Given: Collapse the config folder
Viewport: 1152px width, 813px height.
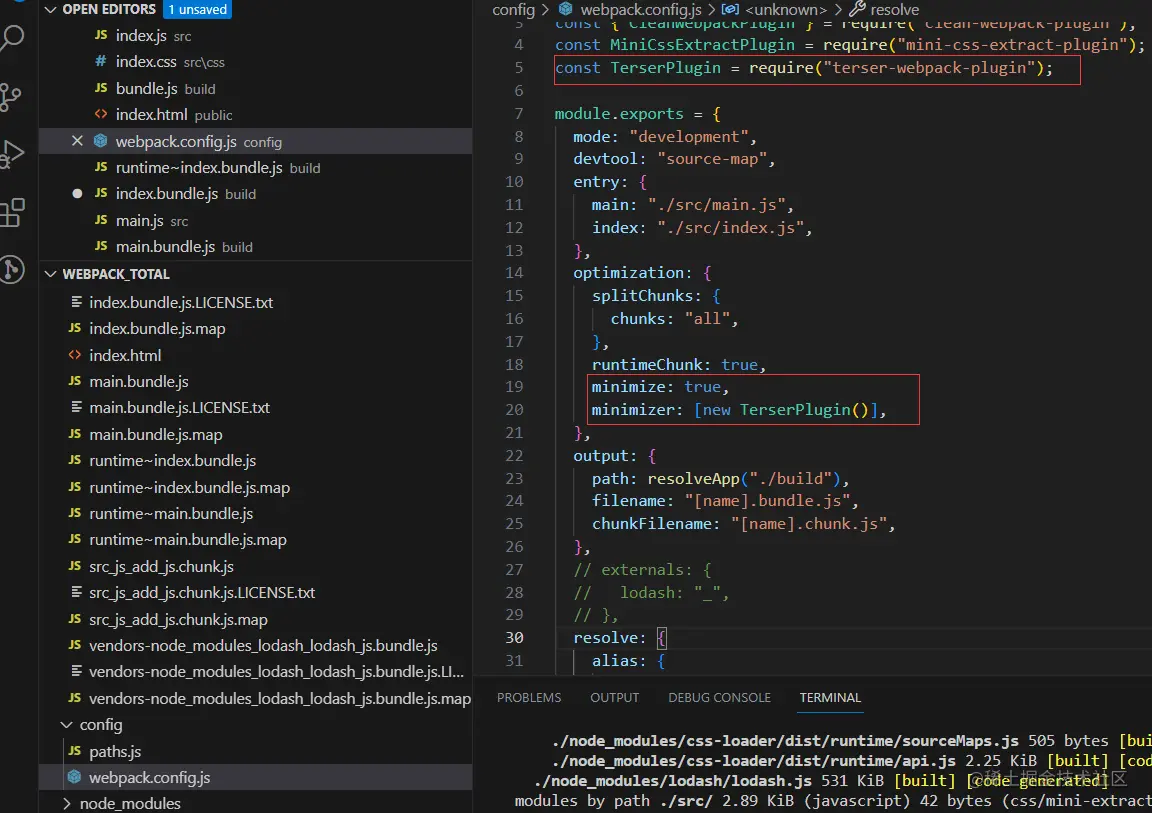Looking at the screenshot, I should [x=66, y=725].
